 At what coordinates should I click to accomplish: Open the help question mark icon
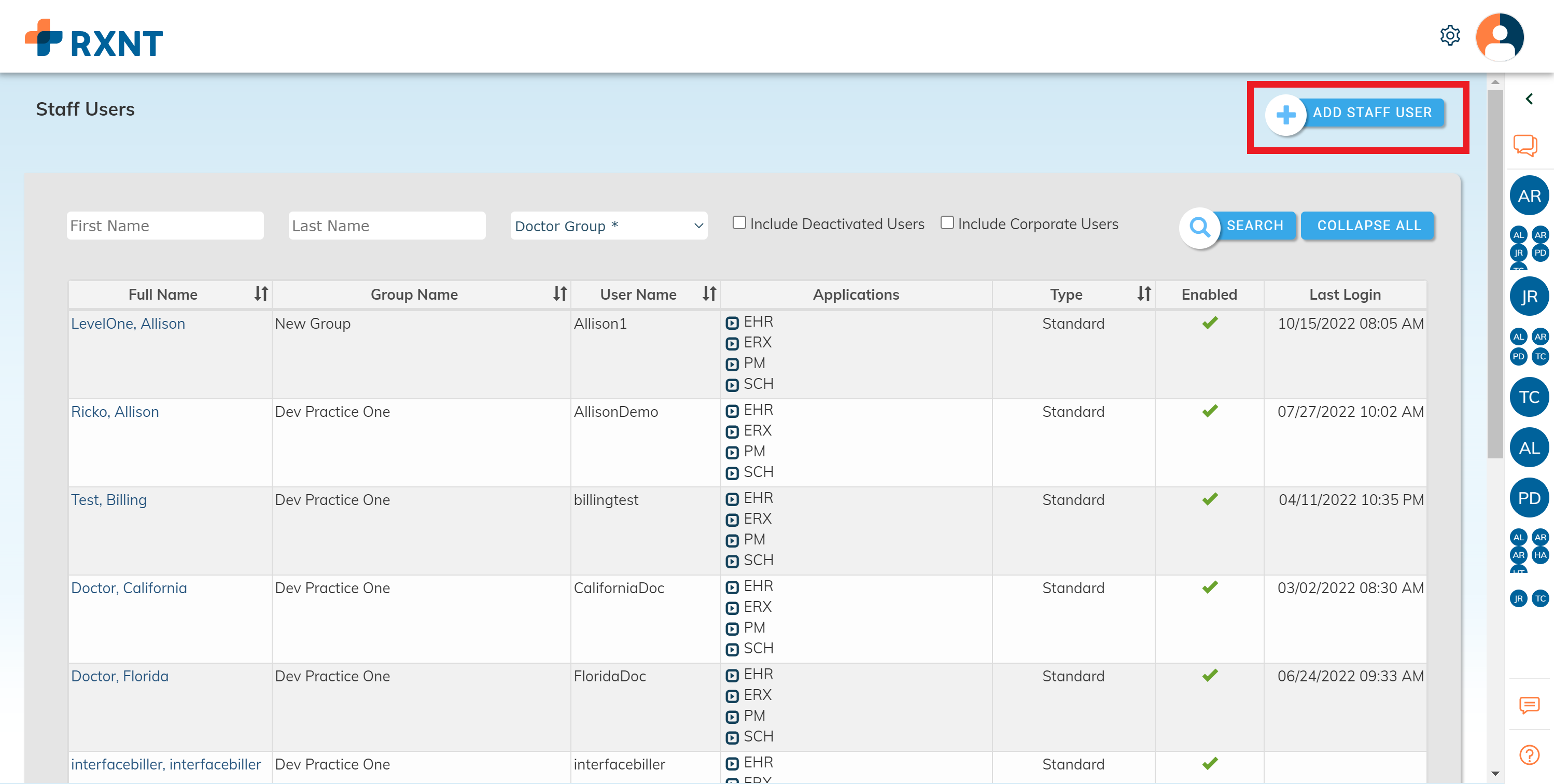pos(1529,754)
